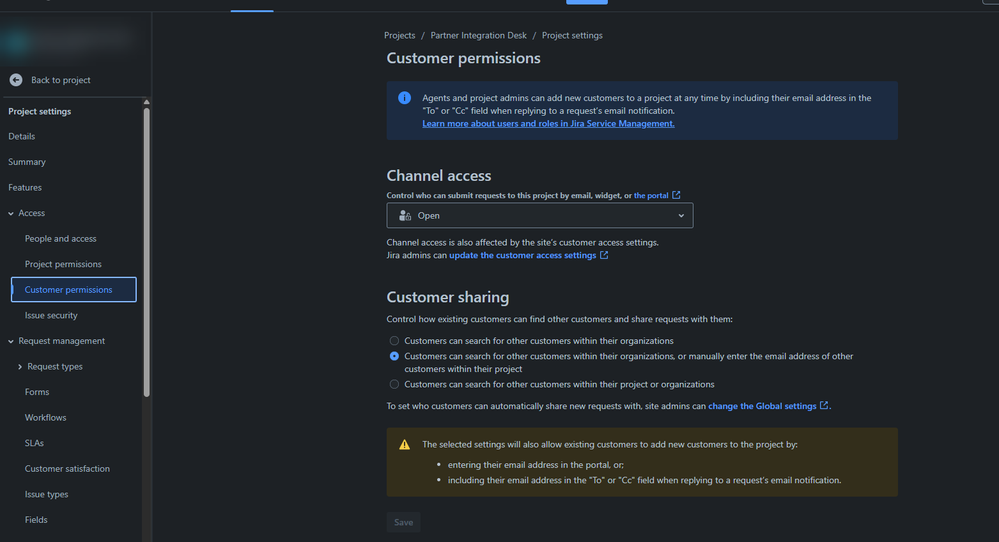Select search within project or organizations option
Screen dimensions: 999x542
pos(394,384)
